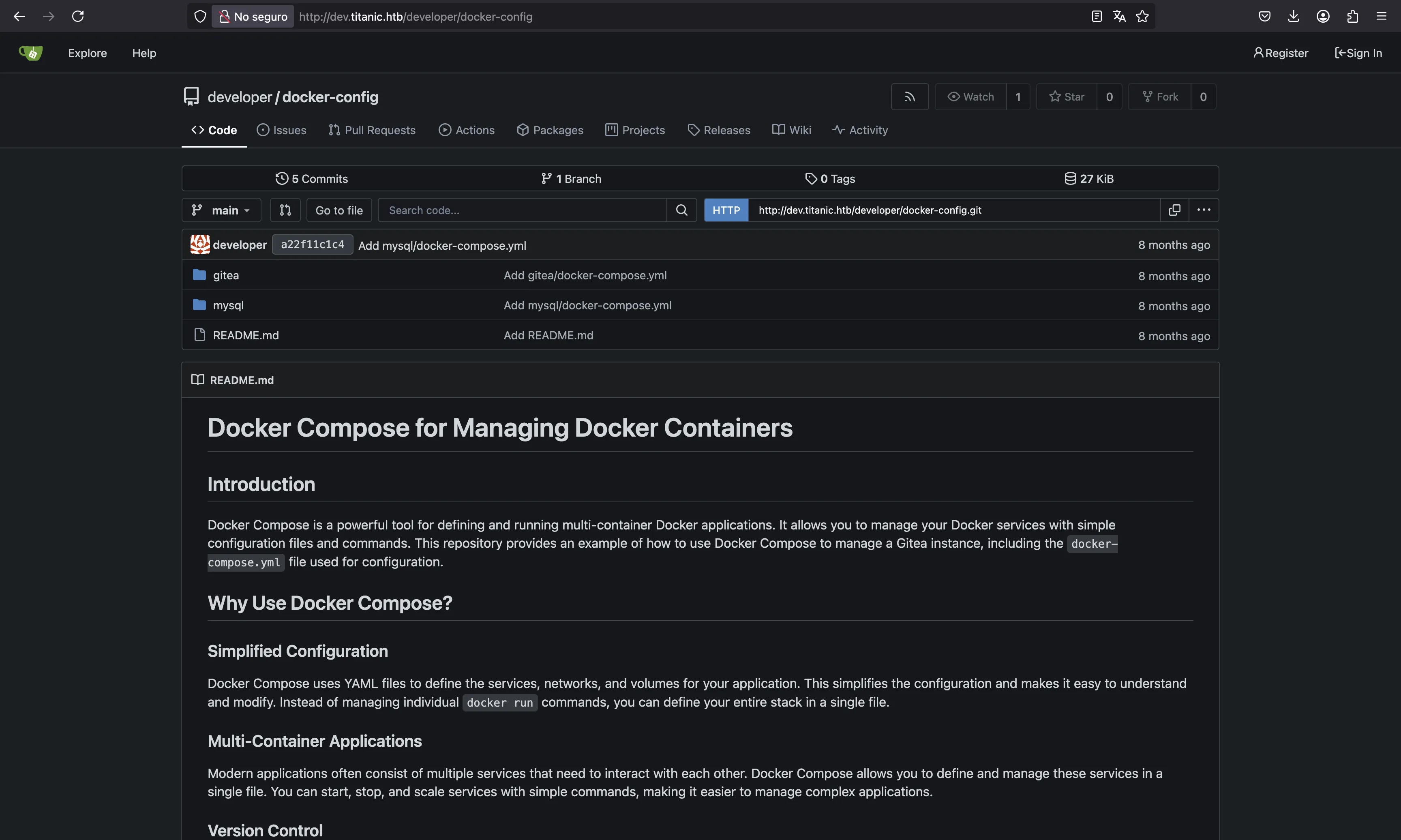Click the translate page icon
This screenshot has width=1401, height=840.
point(1119,16)
